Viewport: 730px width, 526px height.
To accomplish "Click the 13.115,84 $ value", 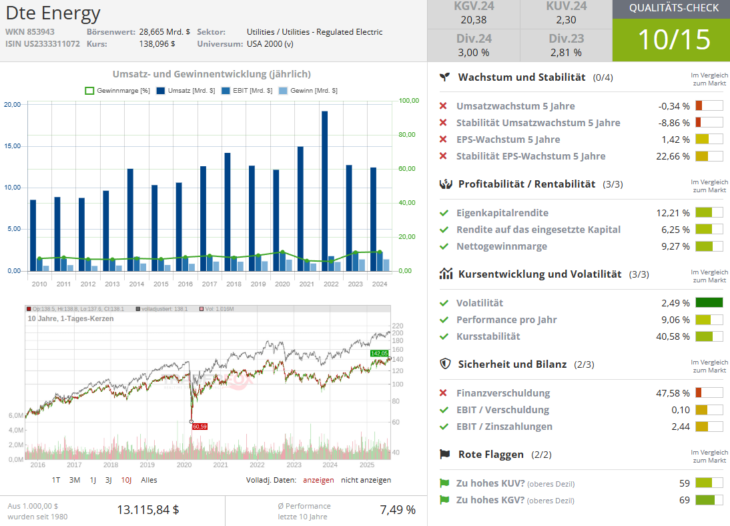I will point(148,510).
